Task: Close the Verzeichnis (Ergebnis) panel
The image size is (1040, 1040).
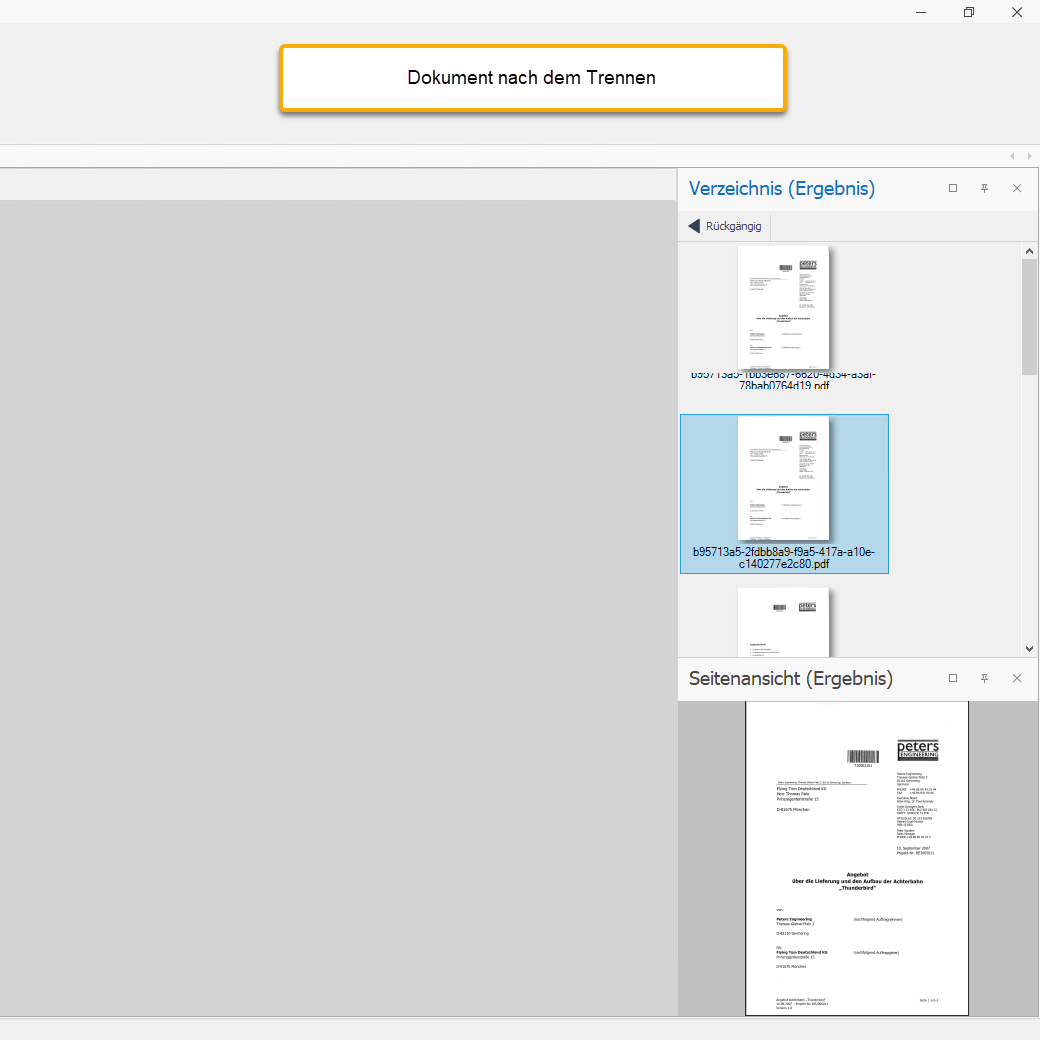Action: (1017, 188)
